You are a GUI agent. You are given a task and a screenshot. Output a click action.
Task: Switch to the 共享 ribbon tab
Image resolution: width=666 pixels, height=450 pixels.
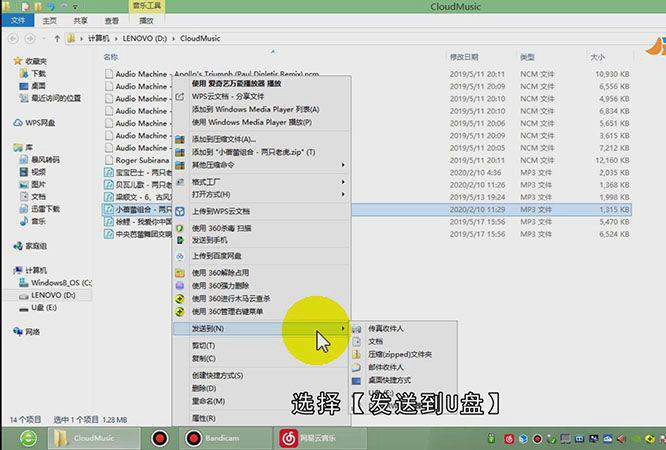[80, 20]
